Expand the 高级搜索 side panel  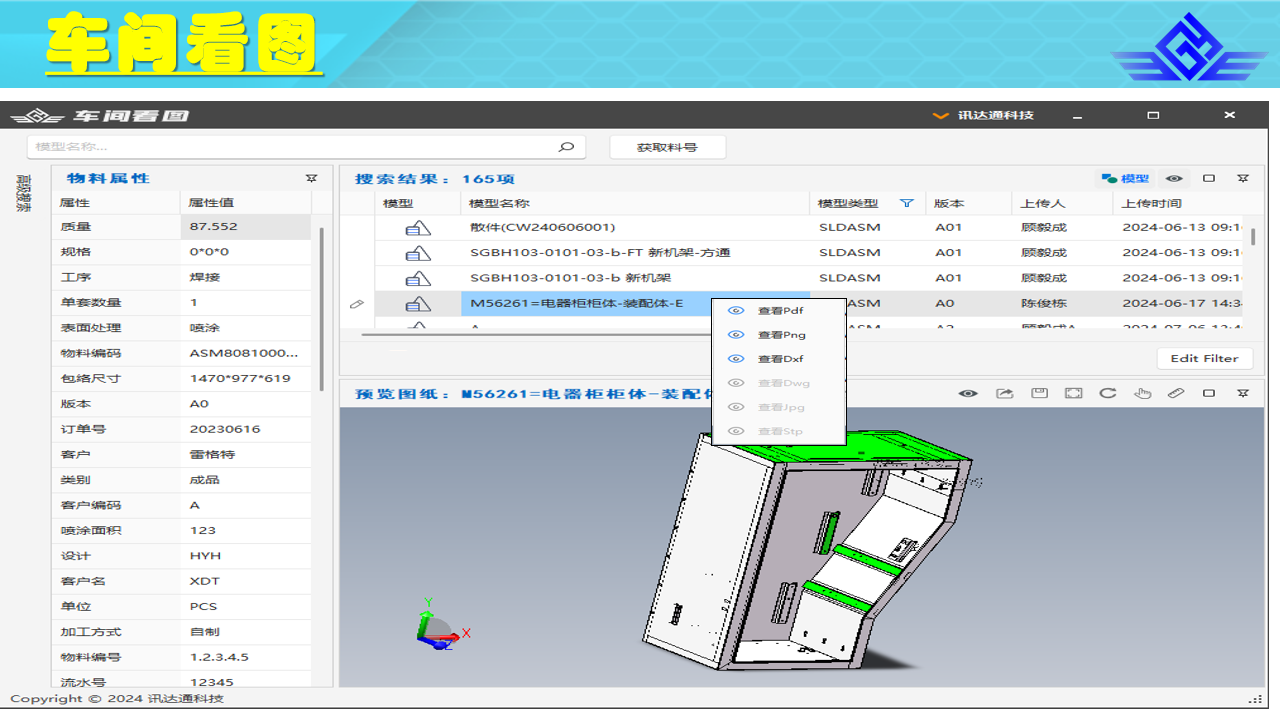pos(22,194)
